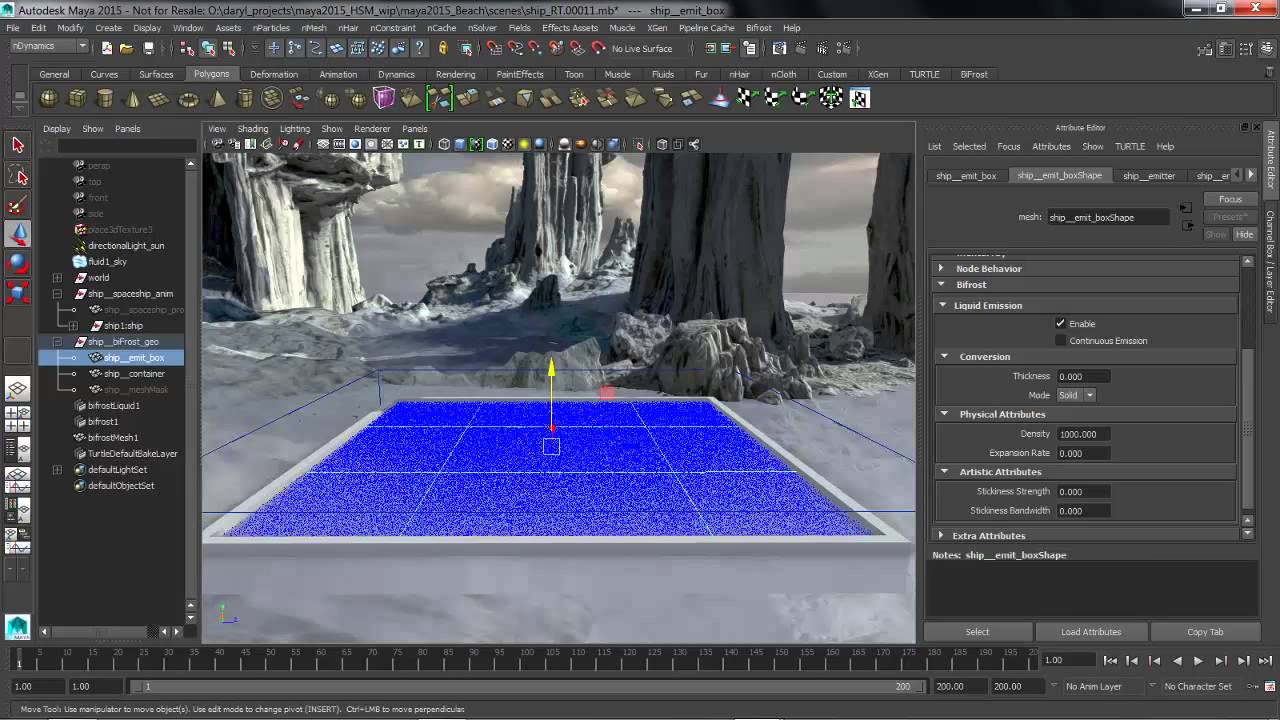Click the Attribute Editor vertical scrollbar
1280x720 pixels.
click(x=1247, y=431)
